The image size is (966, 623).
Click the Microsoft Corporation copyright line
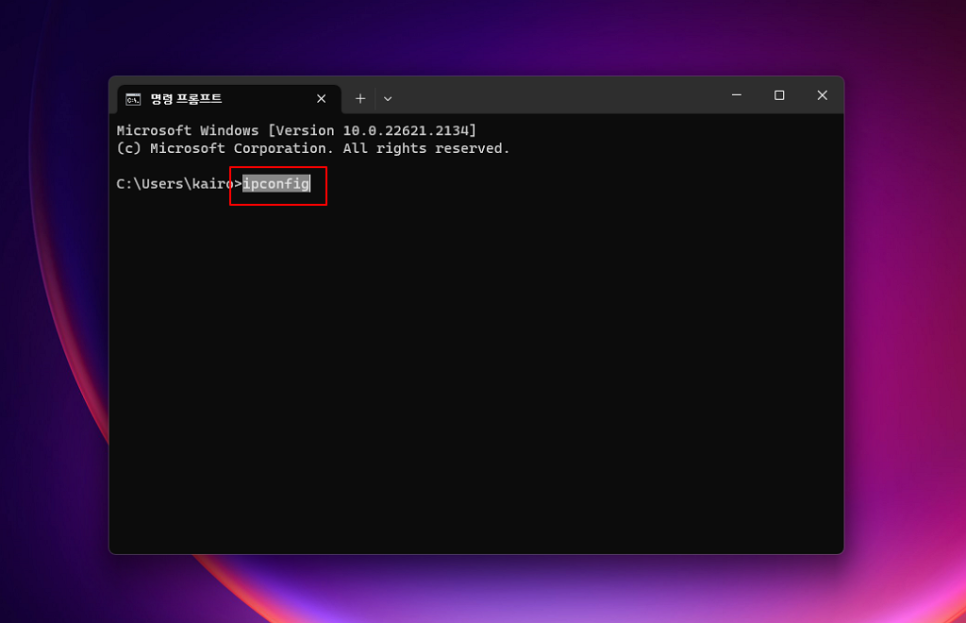click(313, 149)
